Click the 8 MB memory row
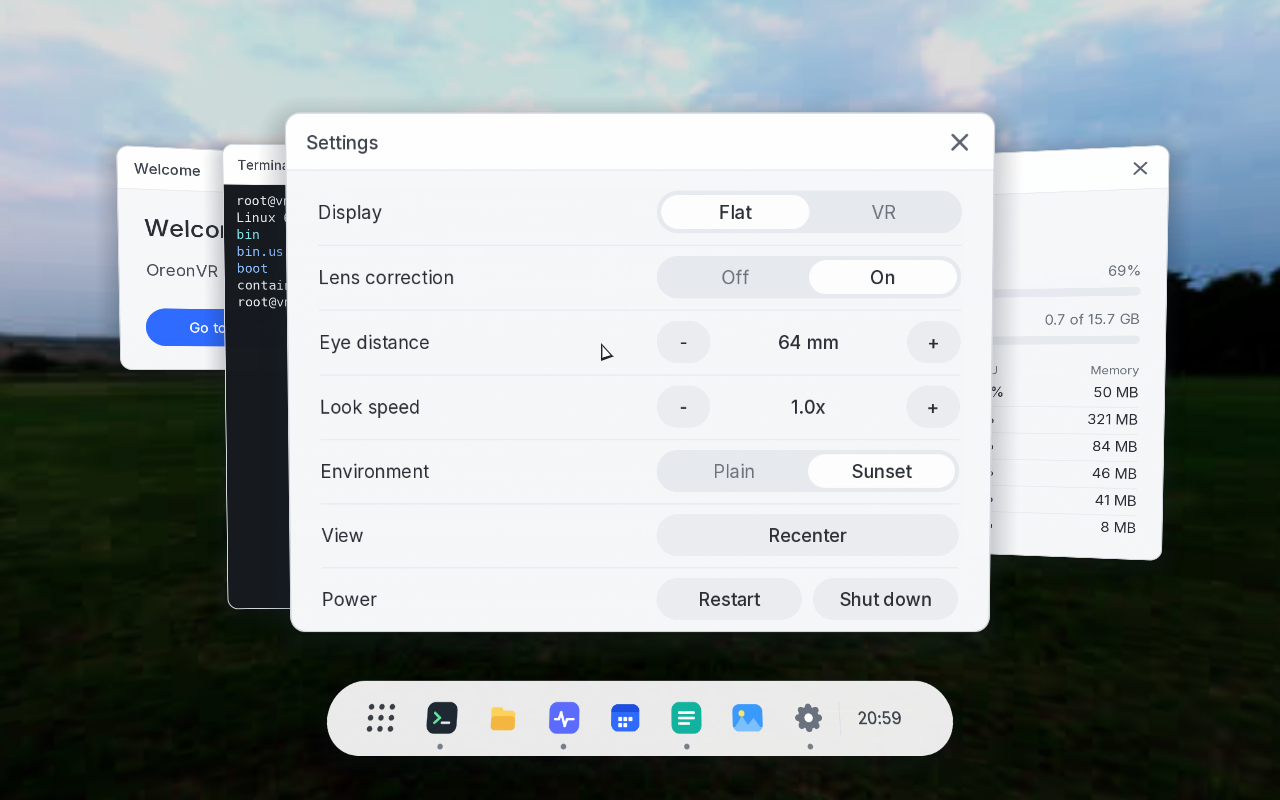 [1065, 527]
